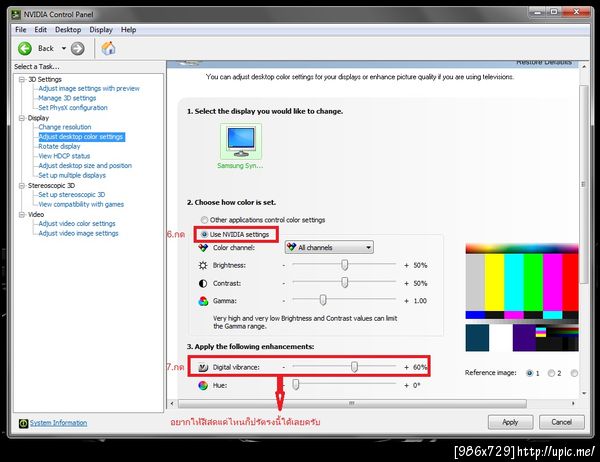The height and width of the screenshot is (462, 600).
Task: Choose Reference image 1 radio button
Action: 530,373
